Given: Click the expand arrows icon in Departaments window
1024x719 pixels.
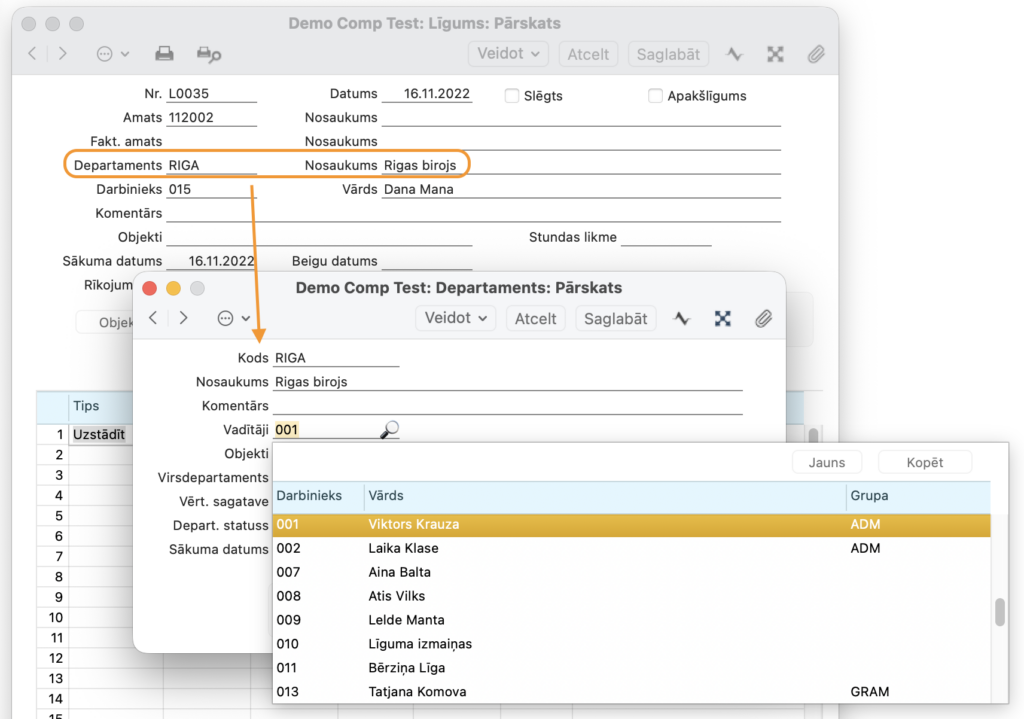Looking at the screenshot, I should pyautogui.click(x=723, y=318).
